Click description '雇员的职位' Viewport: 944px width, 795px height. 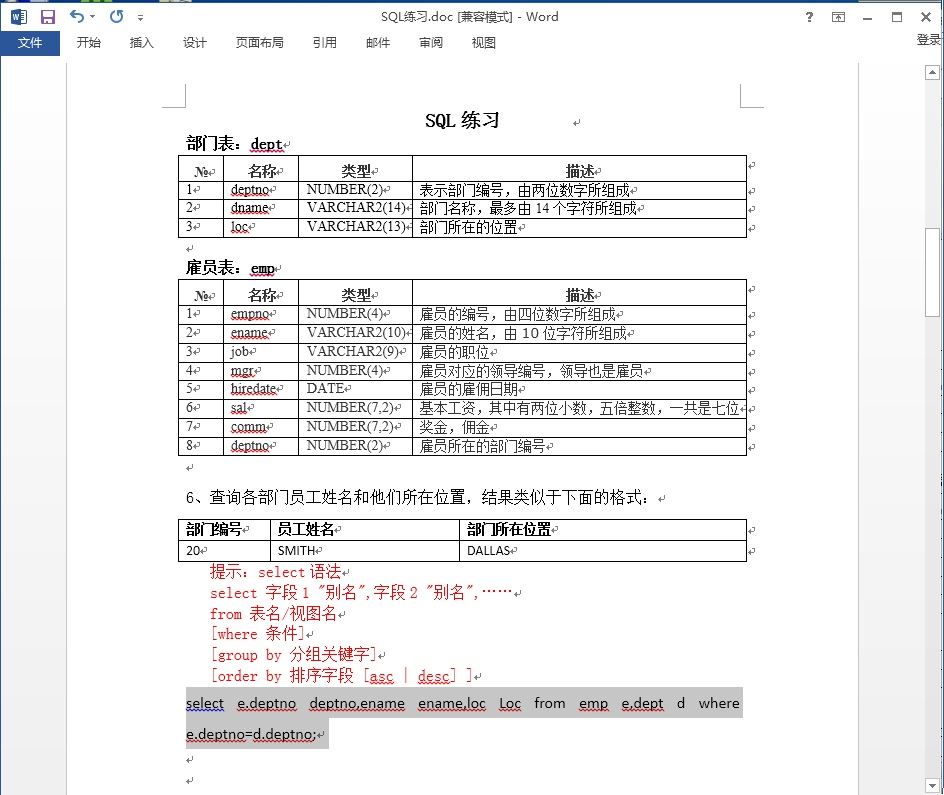[x=455, y=352]
